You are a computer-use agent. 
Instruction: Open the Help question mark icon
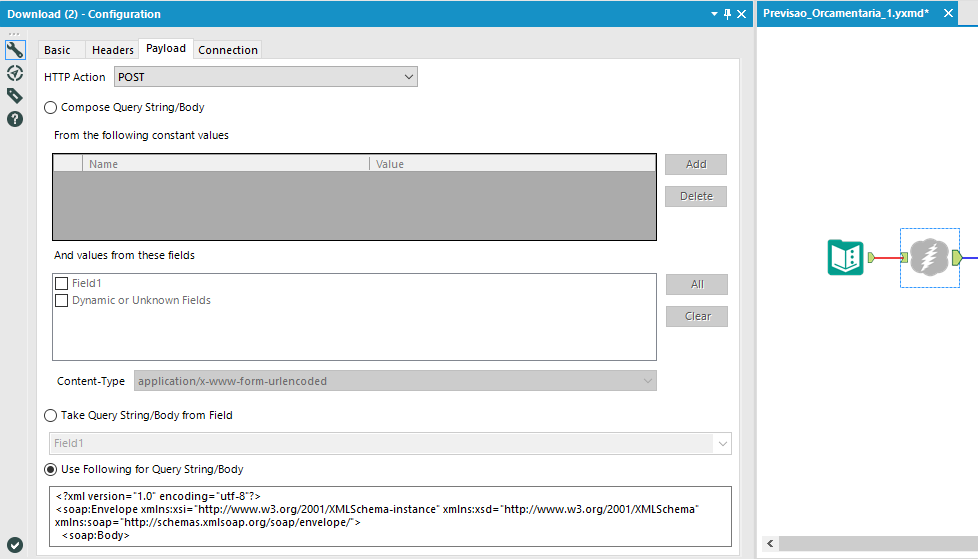(x=15, y=119)
